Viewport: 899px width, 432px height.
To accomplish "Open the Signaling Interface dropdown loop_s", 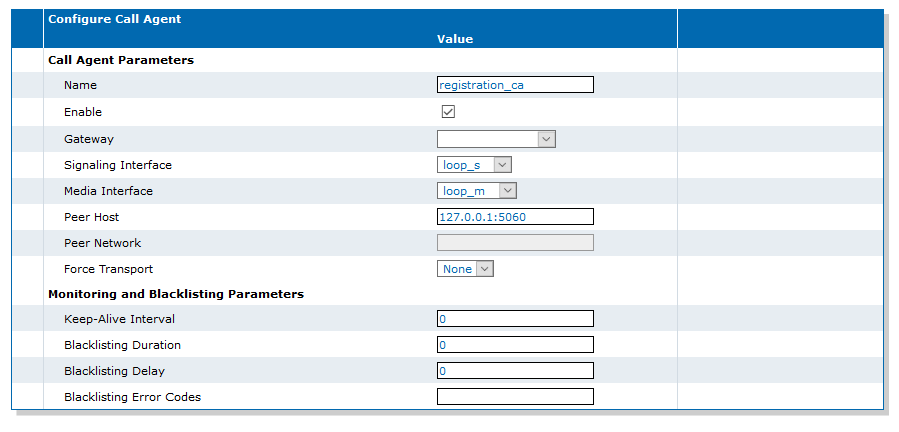I will click(x=474, y=165).
